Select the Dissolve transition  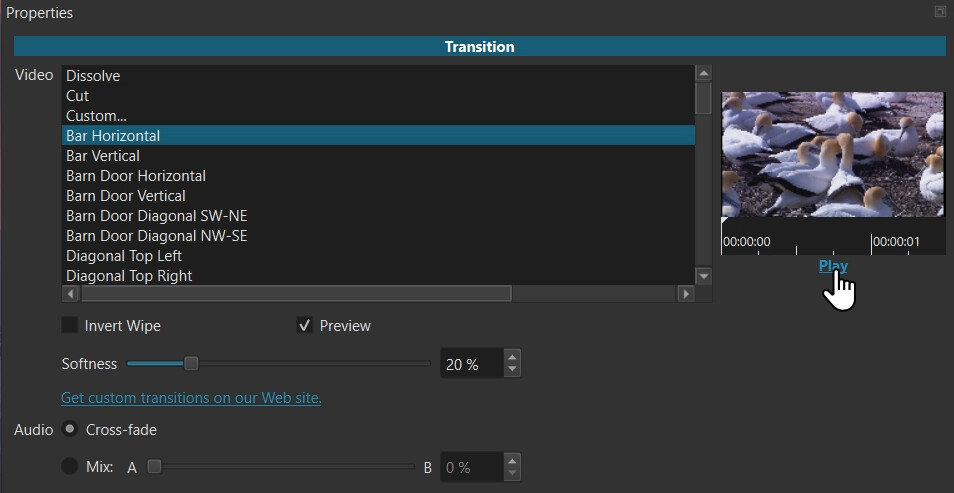click(93, 76)
